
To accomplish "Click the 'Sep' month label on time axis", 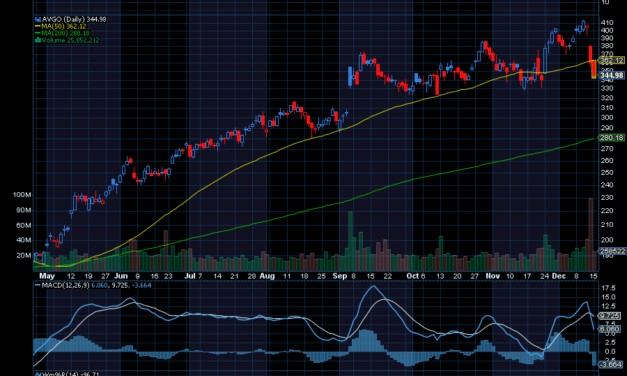I will click(340, 276).
